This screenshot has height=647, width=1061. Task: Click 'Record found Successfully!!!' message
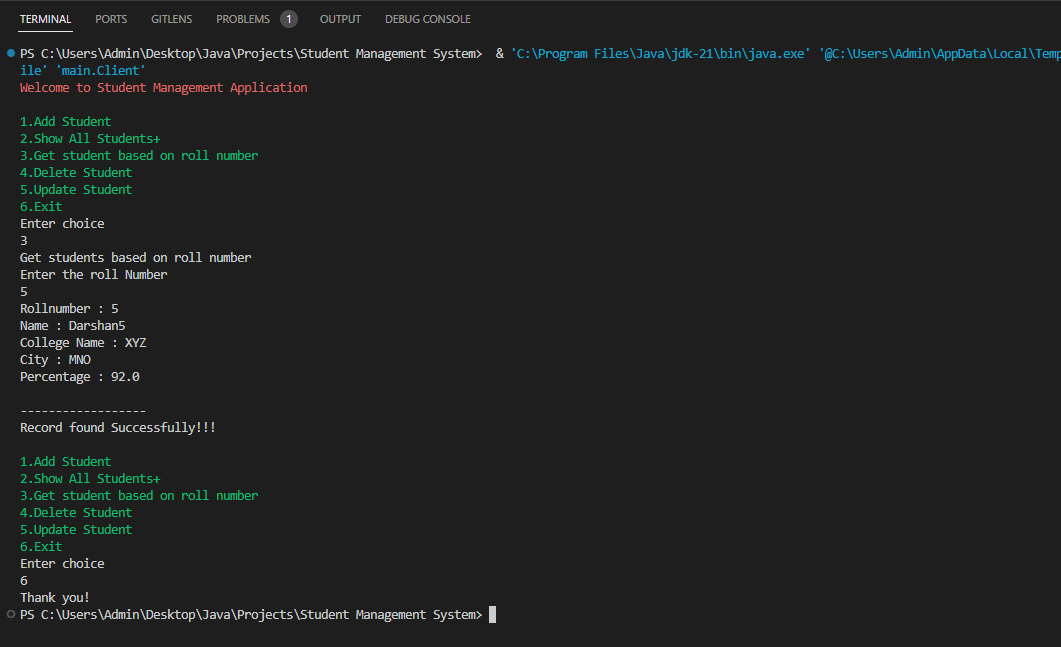click(118, 428)
